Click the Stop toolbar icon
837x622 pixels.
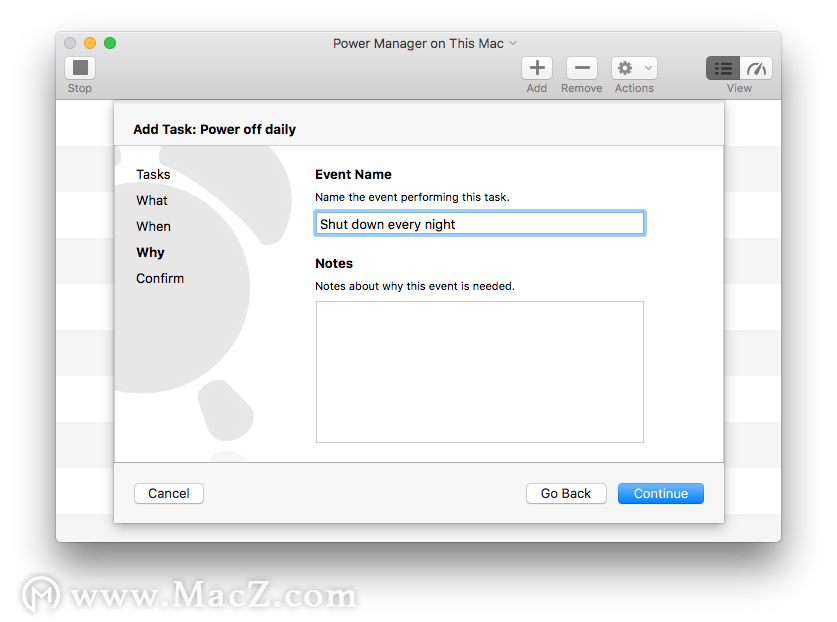[80, 68]
